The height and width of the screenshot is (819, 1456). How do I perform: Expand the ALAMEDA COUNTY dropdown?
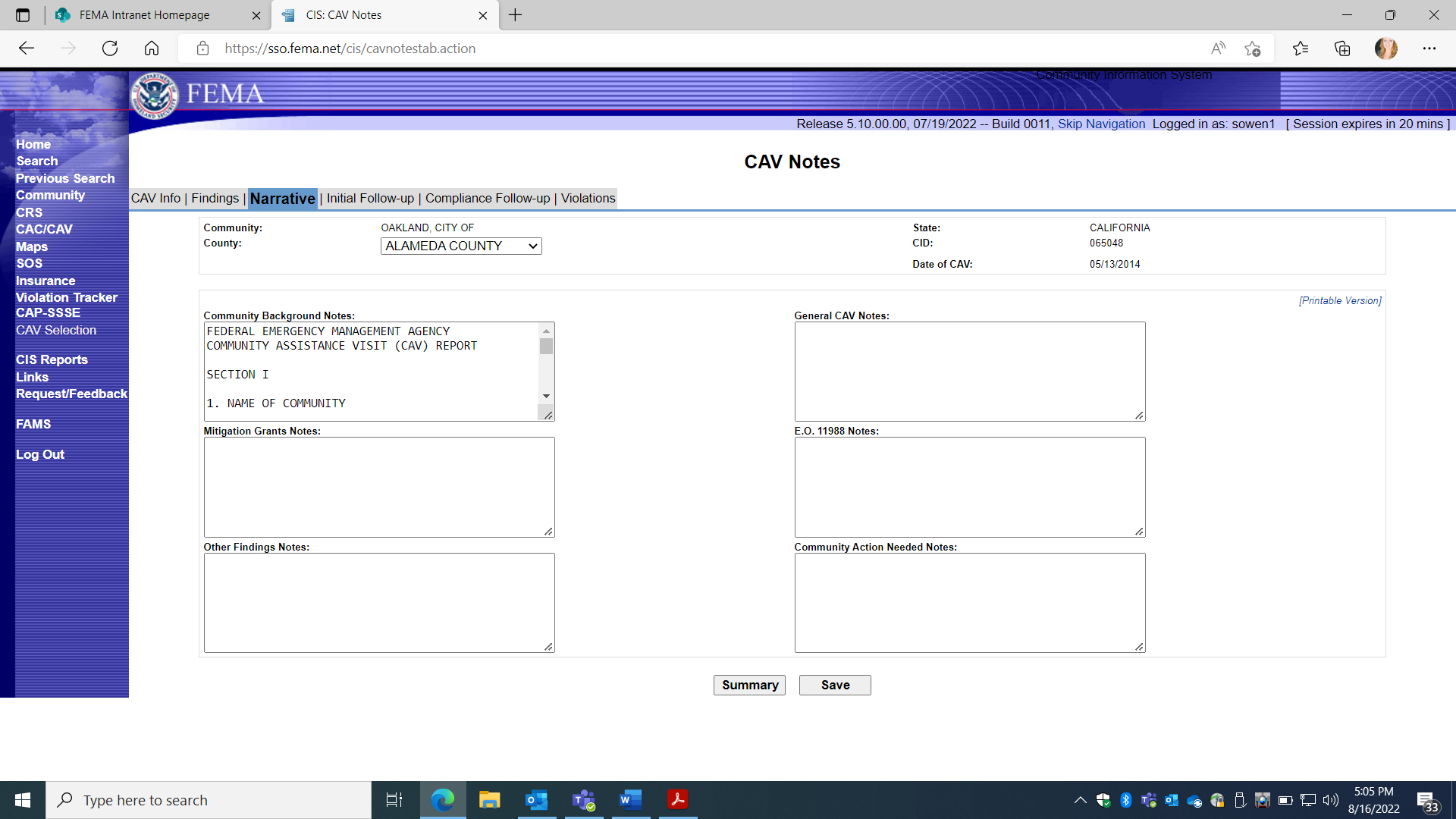[461, 246]
